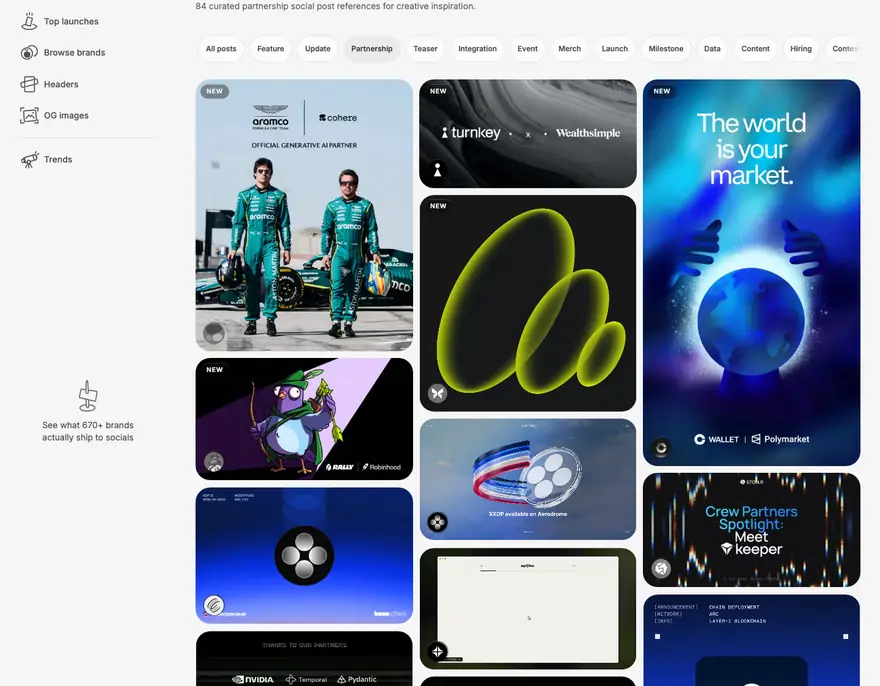This screenshot has height=686, width=880.
Task: Filter posts by Content
Action: pyautogui.click(x=755, y=49)
